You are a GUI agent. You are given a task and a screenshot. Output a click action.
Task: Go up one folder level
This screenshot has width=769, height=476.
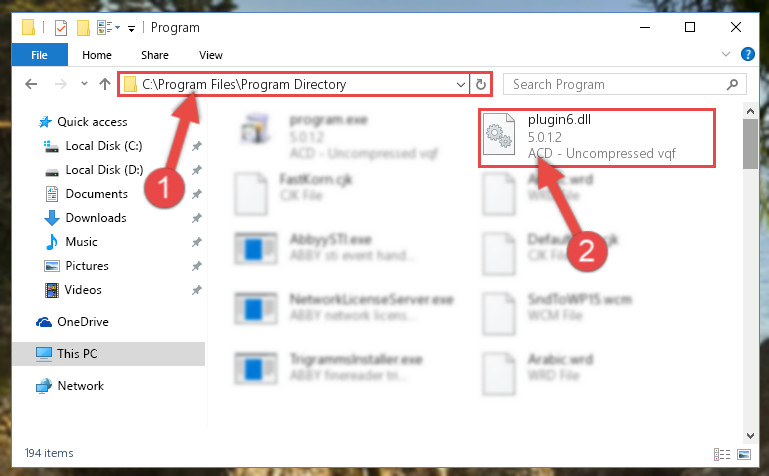104,84
